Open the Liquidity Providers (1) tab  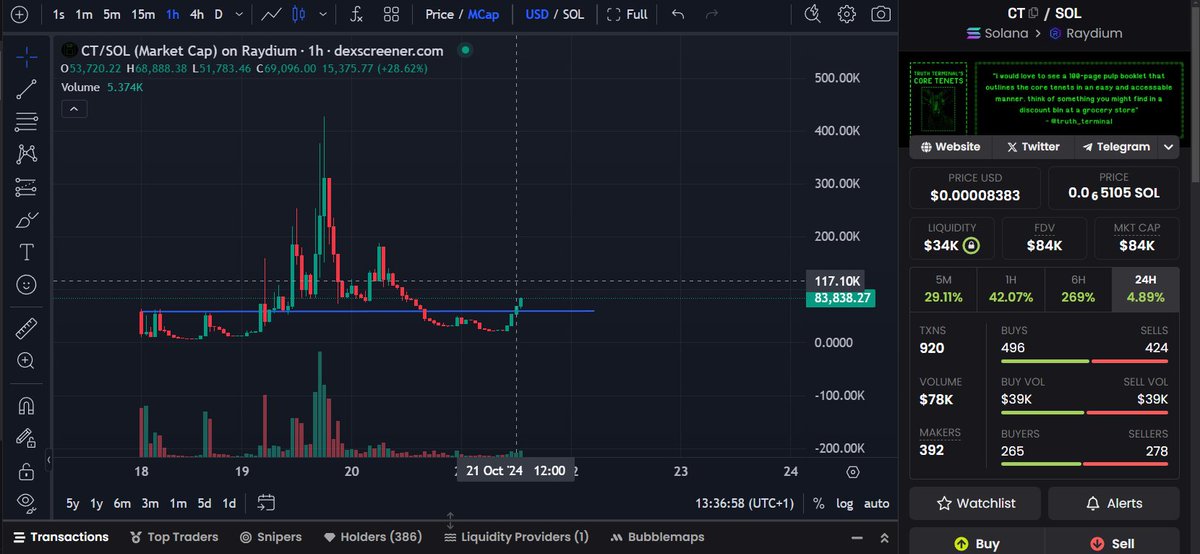[x=516, y=537]
